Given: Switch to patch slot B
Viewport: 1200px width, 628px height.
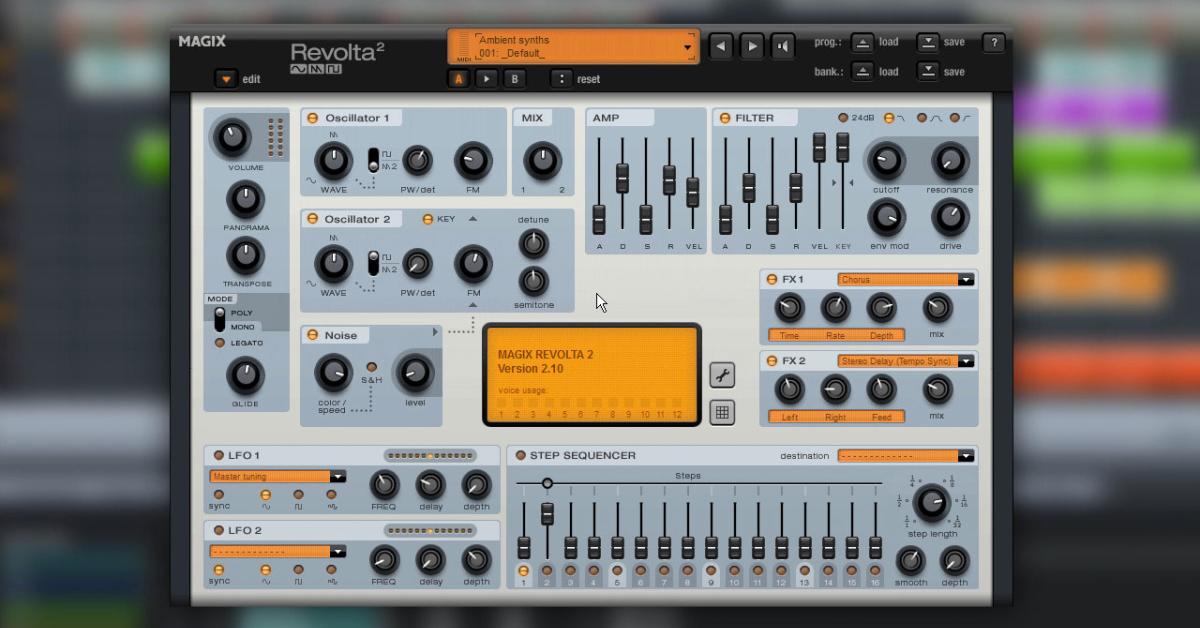Looking at the screenshot, I should point(514,78).
